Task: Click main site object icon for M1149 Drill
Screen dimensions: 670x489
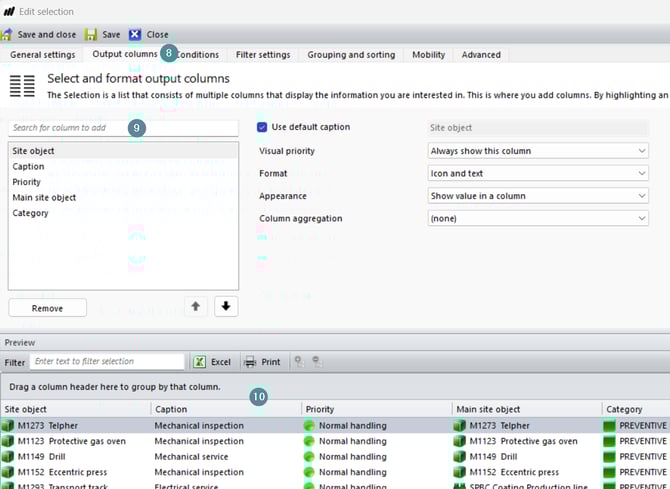Action: pyautogui.click(x=459, y=457)
